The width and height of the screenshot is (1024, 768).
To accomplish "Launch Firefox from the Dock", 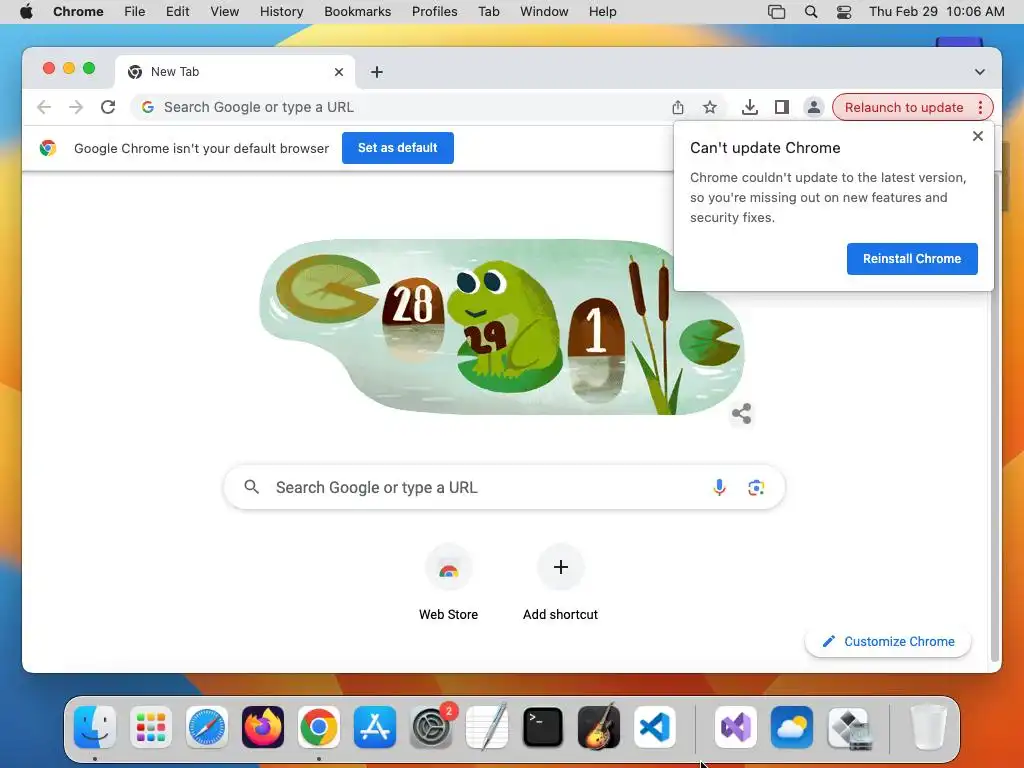I will [x=263, y=727].
